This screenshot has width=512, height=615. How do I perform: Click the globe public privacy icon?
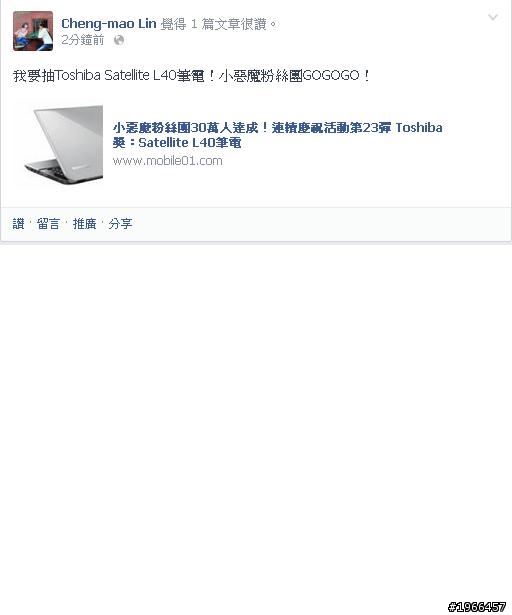pos(119,40)
